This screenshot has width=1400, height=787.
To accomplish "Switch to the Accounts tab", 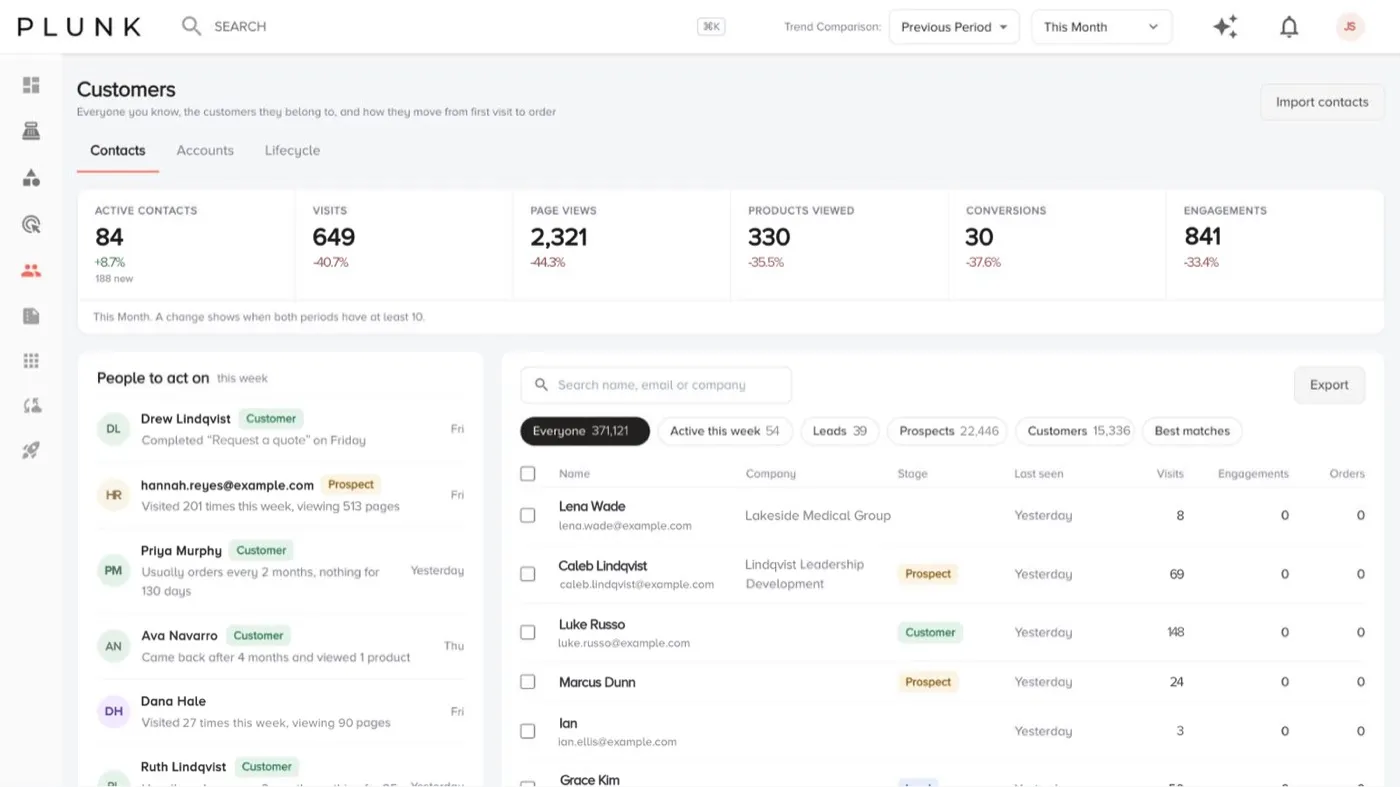I will coord(205,150).
